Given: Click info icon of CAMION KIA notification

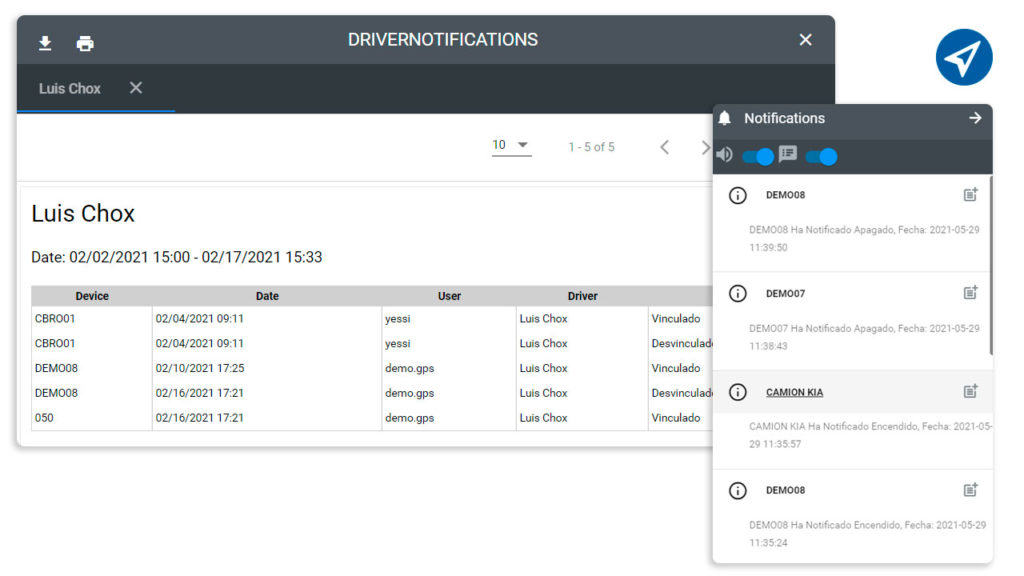Looking at the screenshot, I should (737, 392).
